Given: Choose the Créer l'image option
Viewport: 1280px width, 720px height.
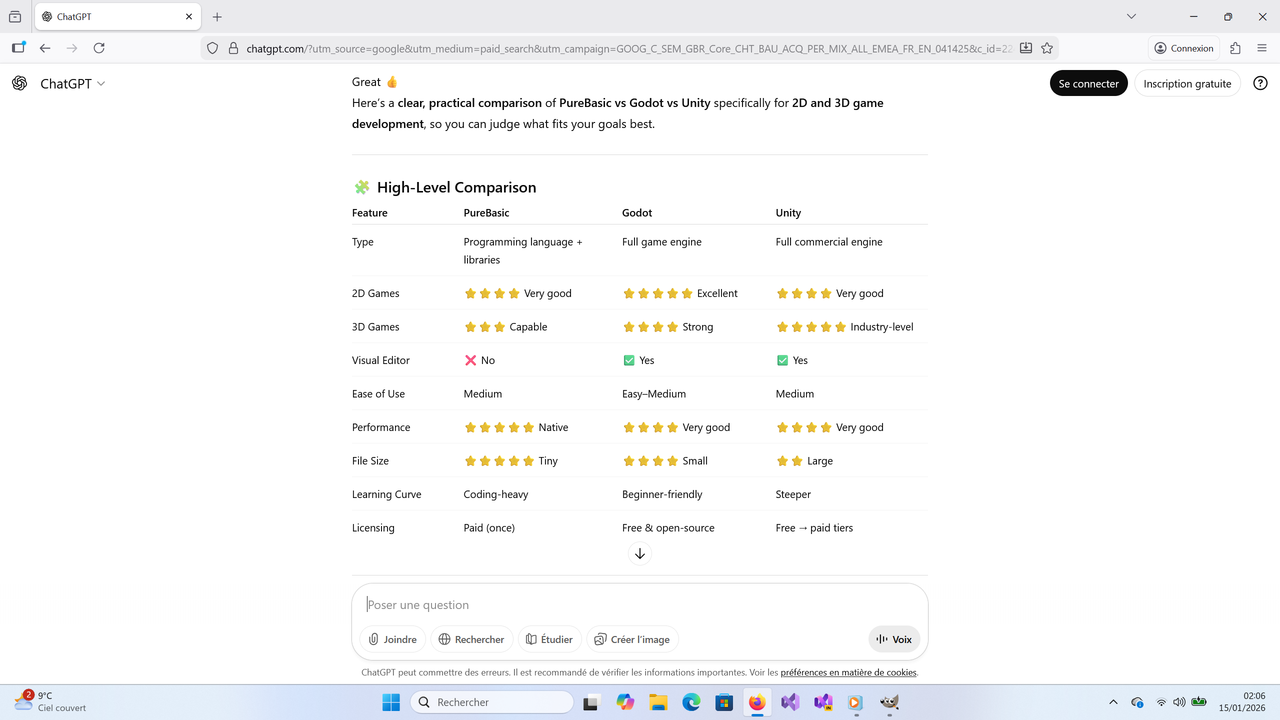Looking at the screenshot, I should coord(632,639).
